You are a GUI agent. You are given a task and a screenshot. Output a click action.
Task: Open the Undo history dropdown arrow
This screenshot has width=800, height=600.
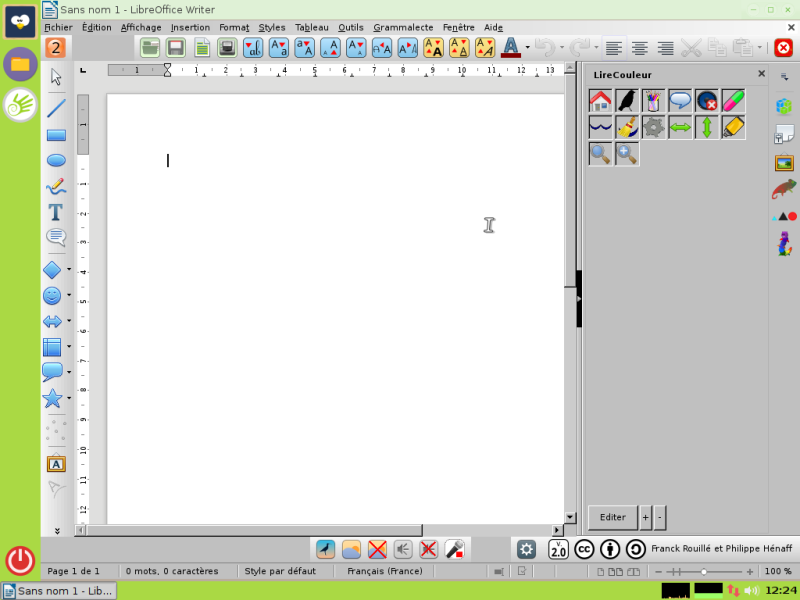click(562, 48)
